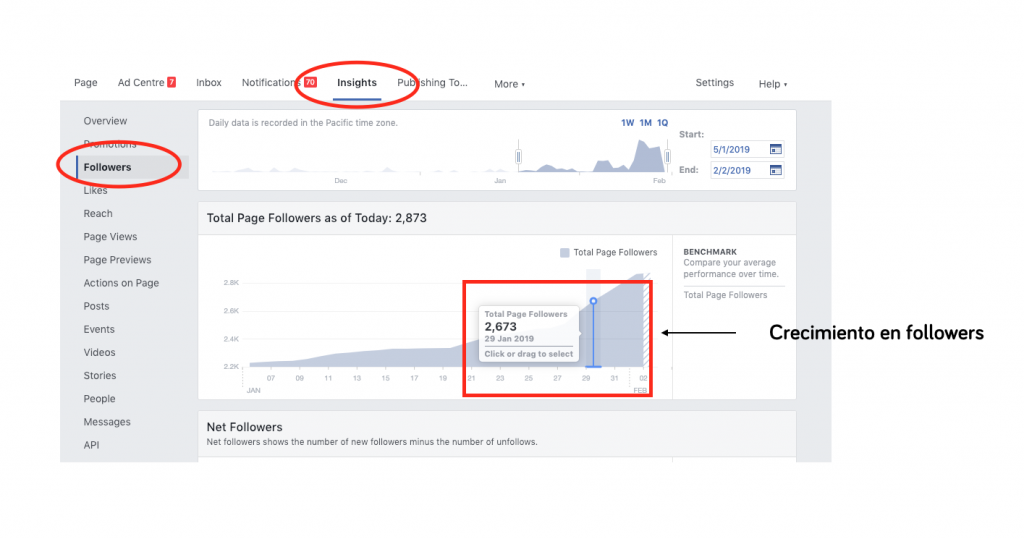Open Settings in the top bar
The height and width of the screenshot is (539, 1024).
pyautogui.click(x=714, y=83)
